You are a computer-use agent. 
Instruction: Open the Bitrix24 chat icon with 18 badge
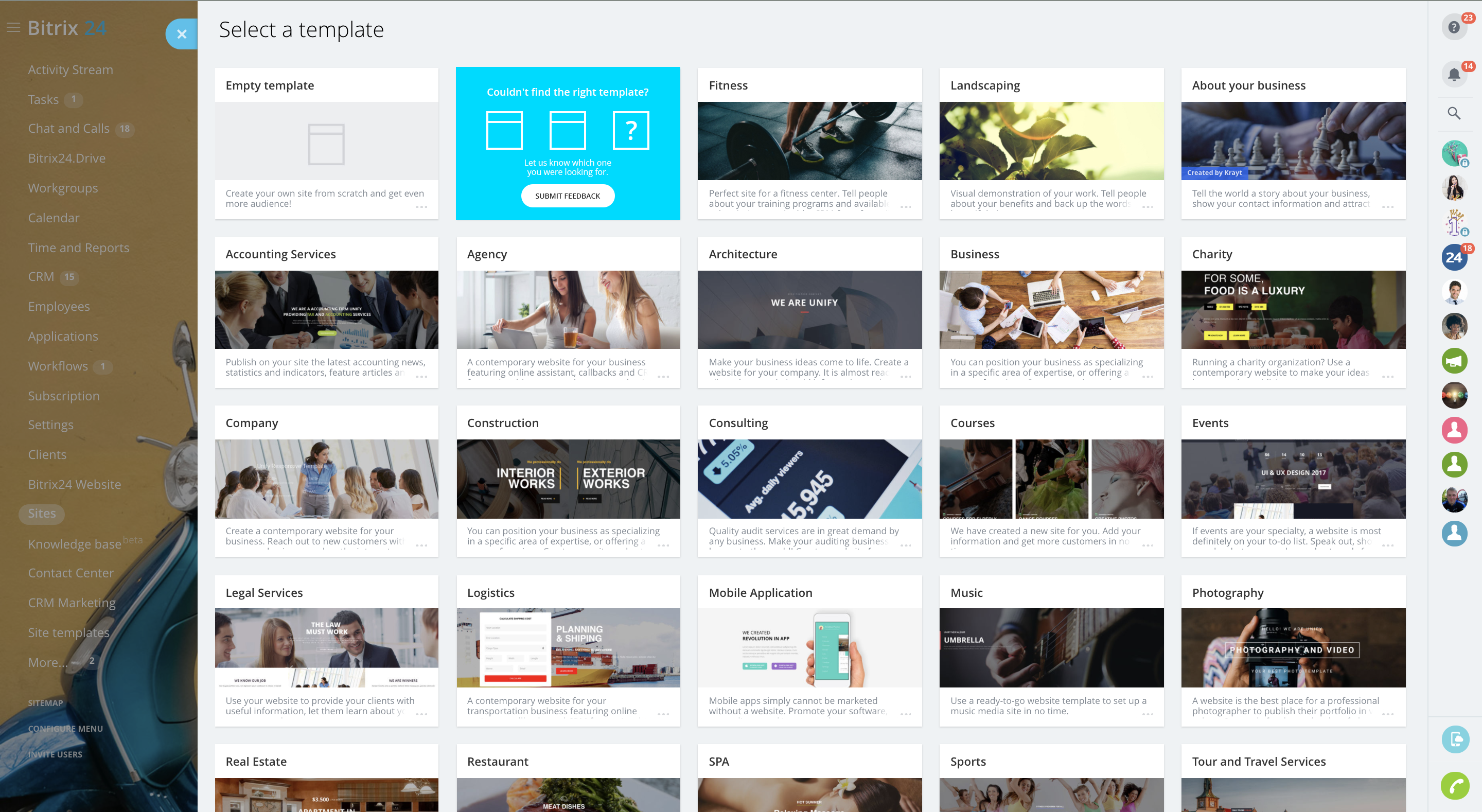click(1454, 257)
